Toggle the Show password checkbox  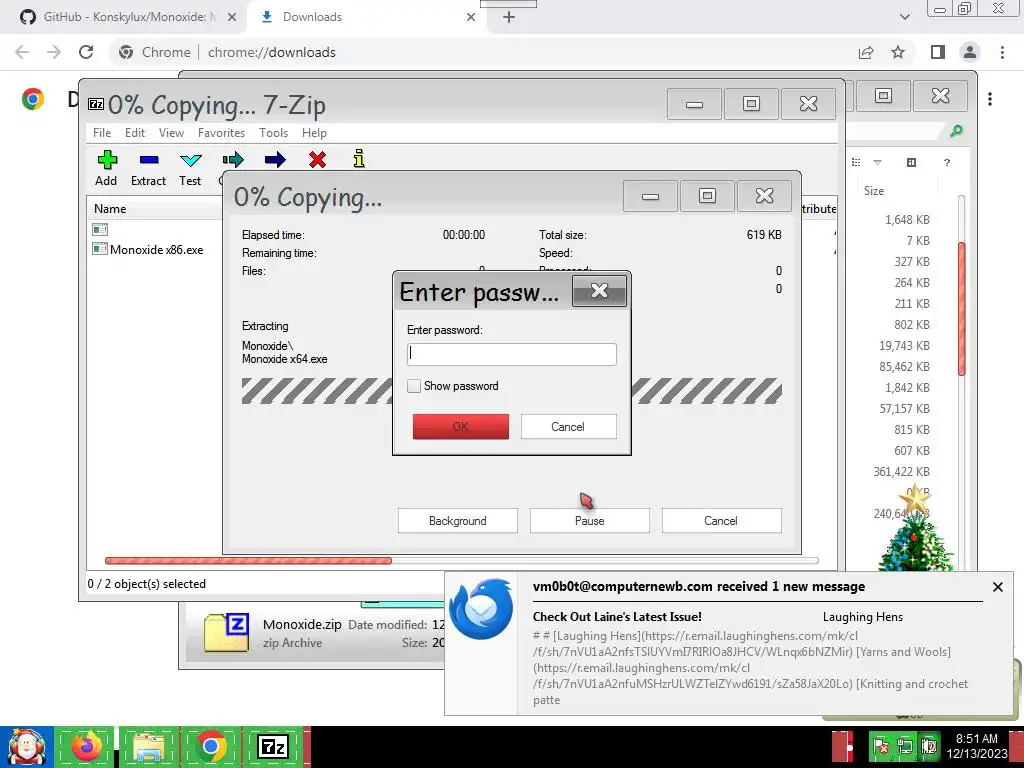(414, 386)
